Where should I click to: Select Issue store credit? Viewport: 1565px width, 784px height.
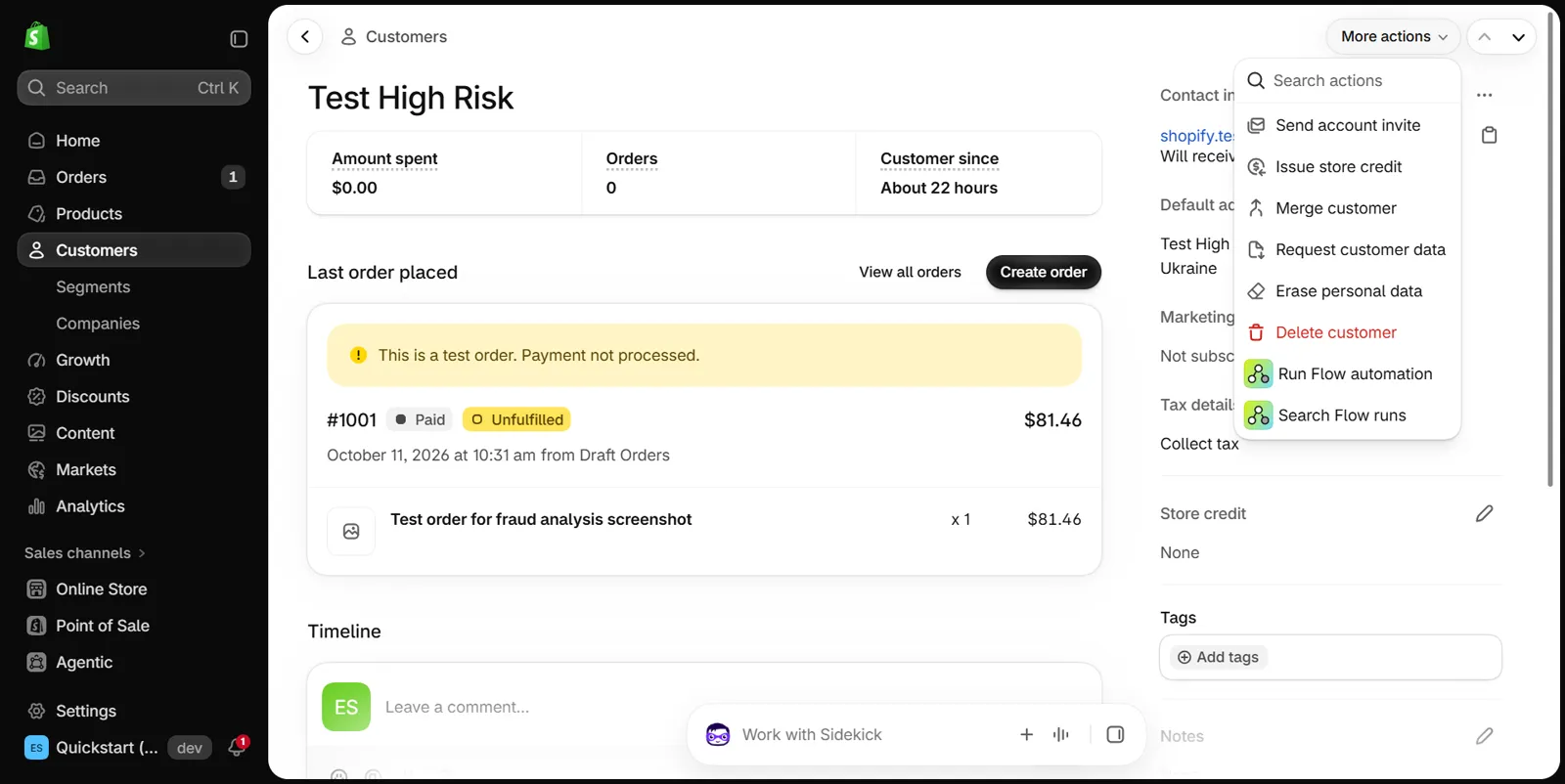click(x=1348, y=167)
